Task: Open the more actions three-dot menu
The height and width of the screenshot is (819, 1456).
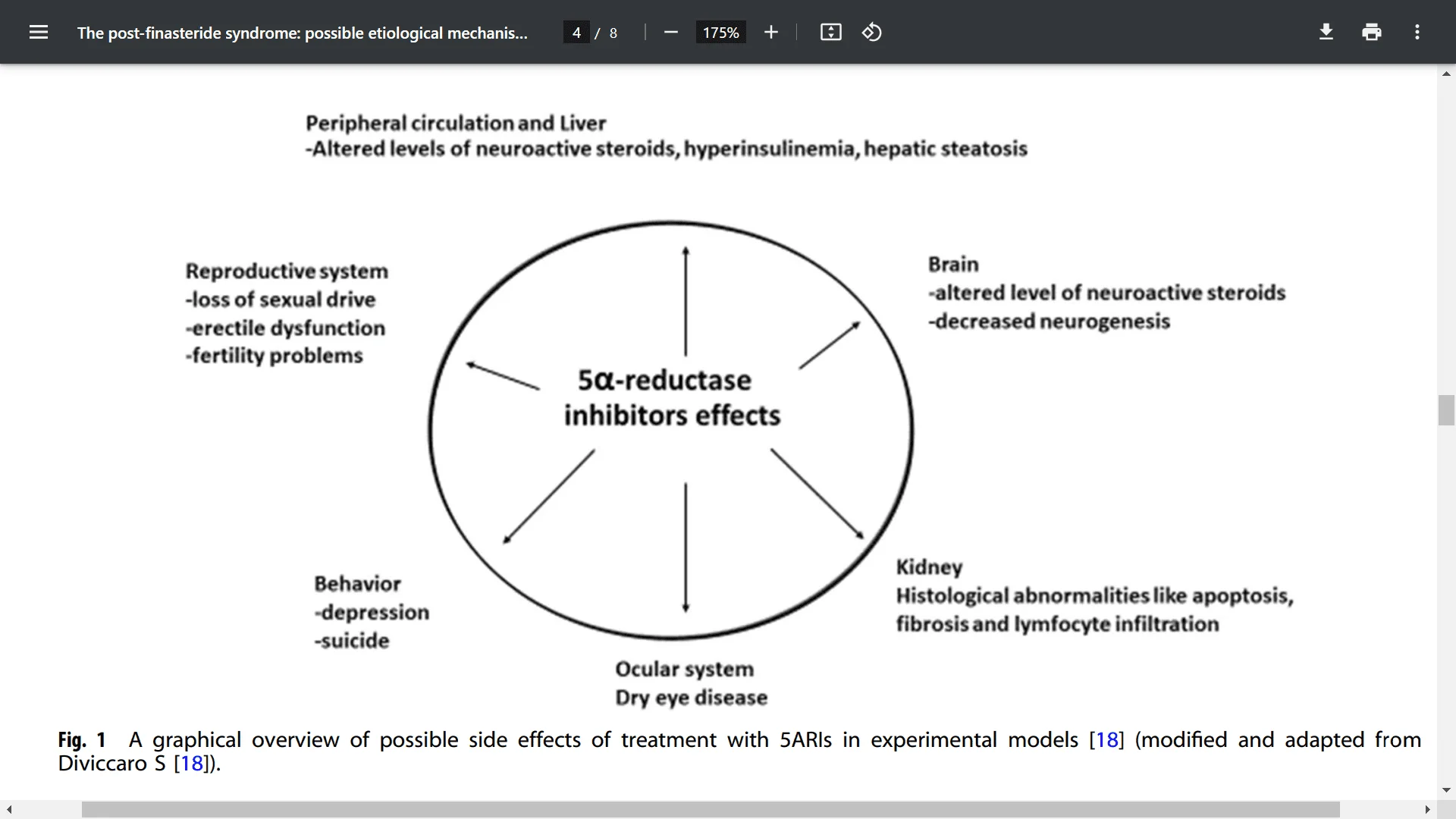Action: point(1417,32)
